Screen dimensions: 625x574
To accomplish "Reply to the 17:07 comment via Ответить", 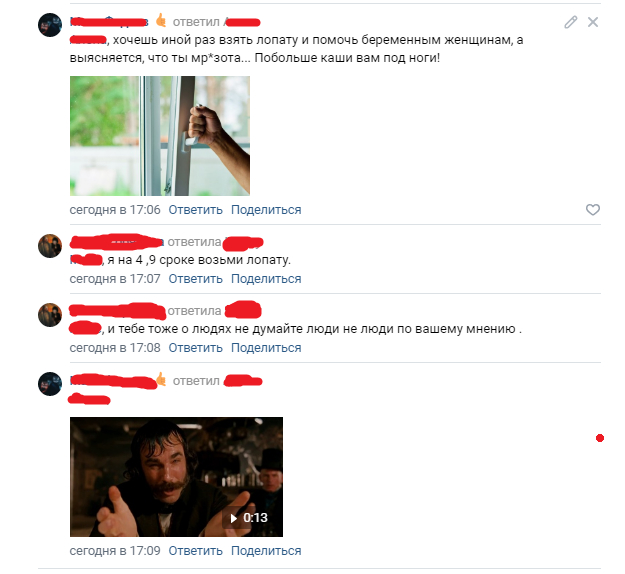I will pos(195,279).
